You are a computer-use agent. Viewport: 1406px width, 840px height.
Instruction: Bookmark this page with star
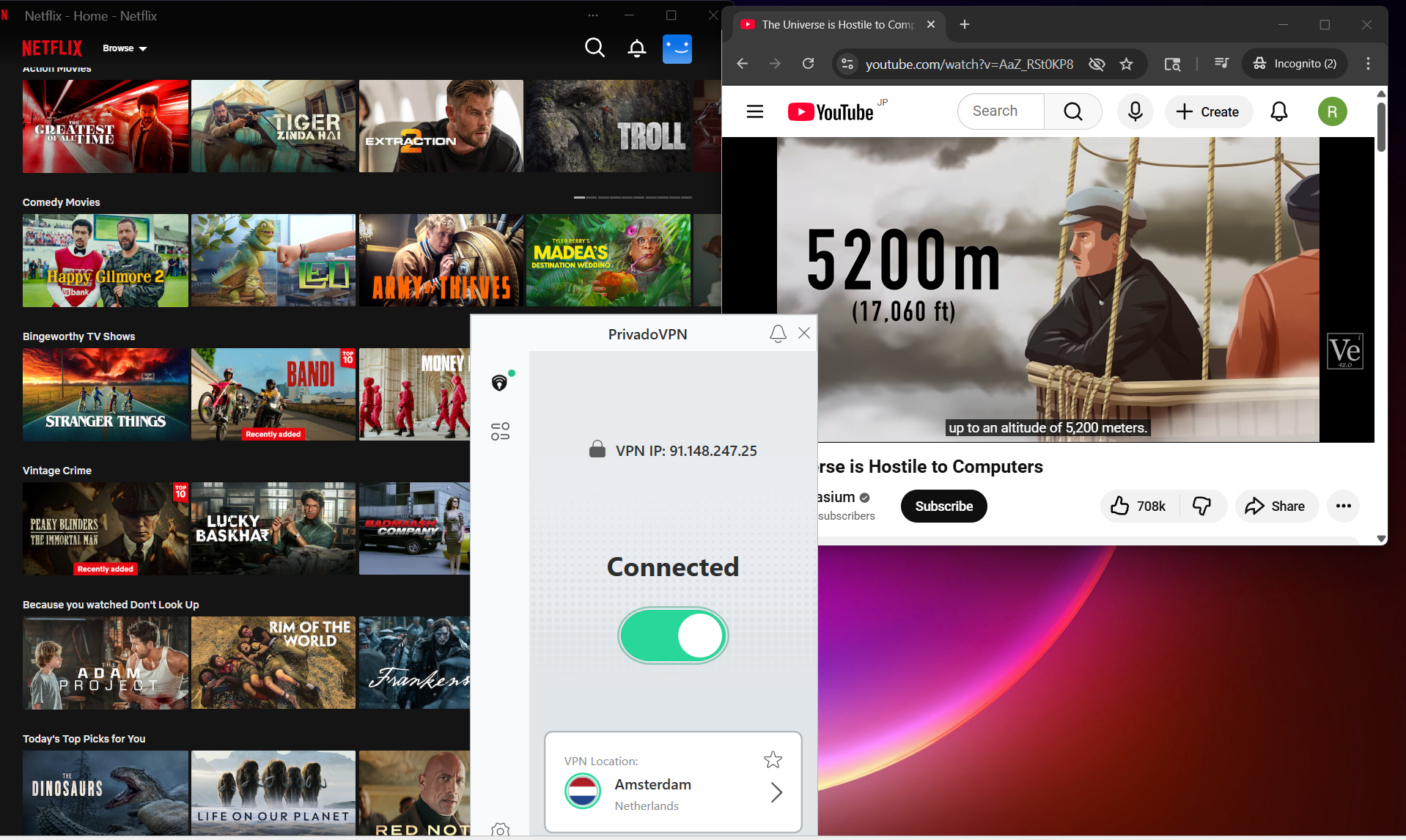point(1127,64)
